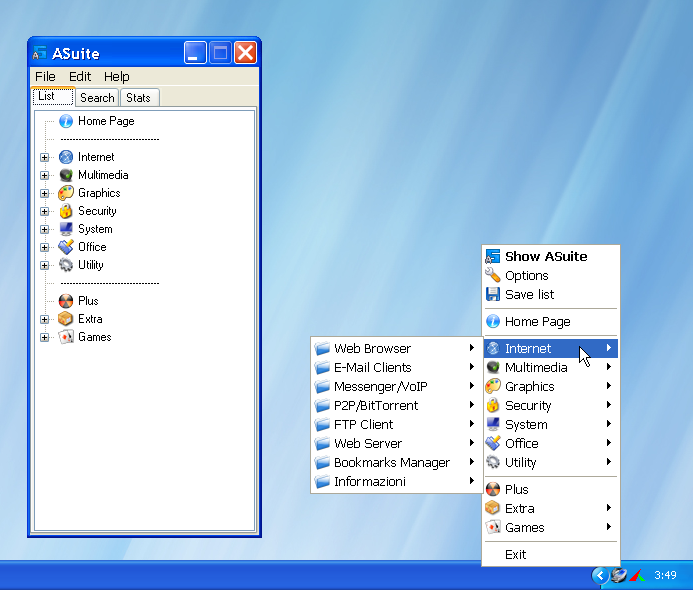
Task: Click the Show ASuite icon in tray menu
Action: click(493, 256)
